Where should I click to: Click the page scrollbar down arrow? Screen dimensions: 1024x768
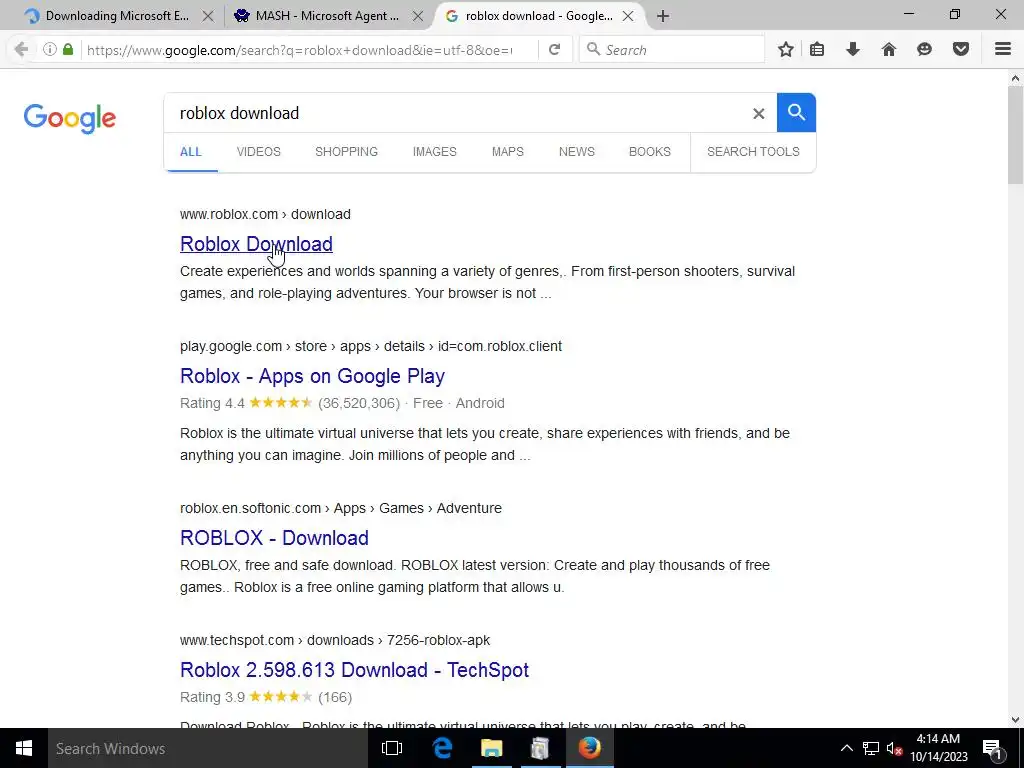point(1015,720)
